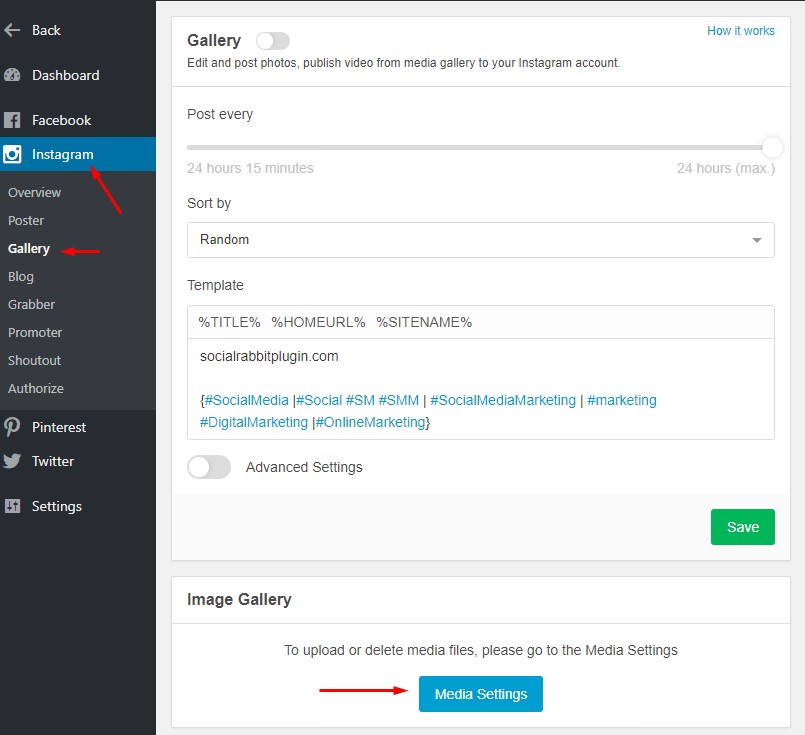Viewport: 805px width, 735px height.
Task: Click the Back arrow icon
Action: click(12, 30)
